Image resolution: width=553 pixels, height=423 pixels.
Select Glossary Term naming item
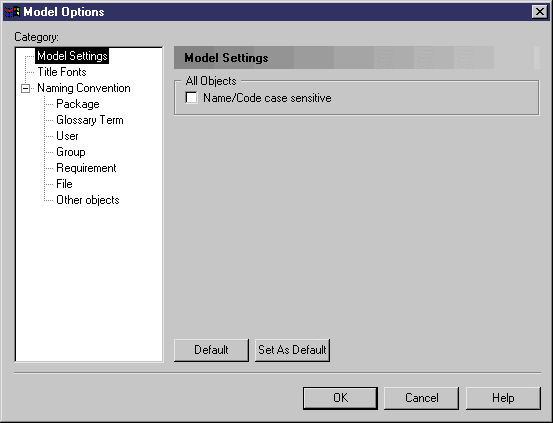(x=90, y=120)
